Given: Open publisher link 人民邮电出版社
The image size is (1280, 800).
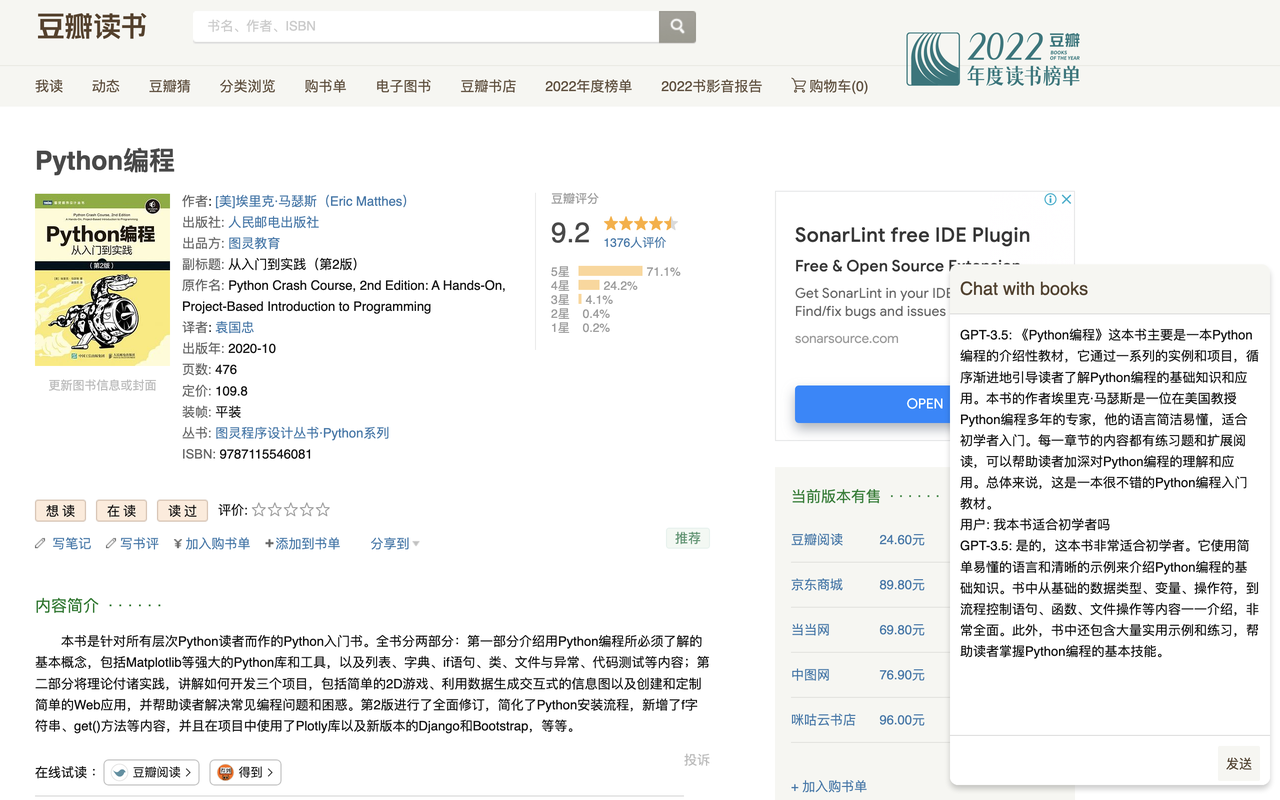Looking at the screenshot, I should [274, 222].
